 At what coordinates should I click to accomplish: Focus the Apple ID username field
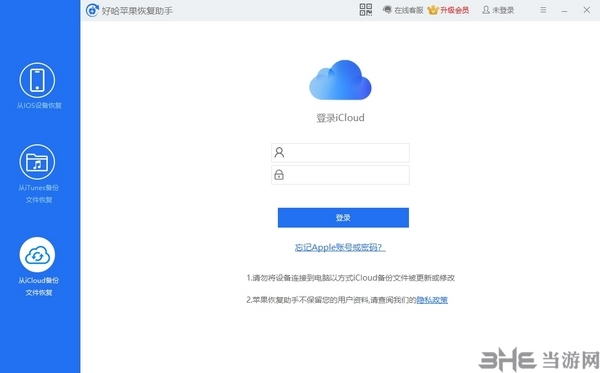point(340,153)
